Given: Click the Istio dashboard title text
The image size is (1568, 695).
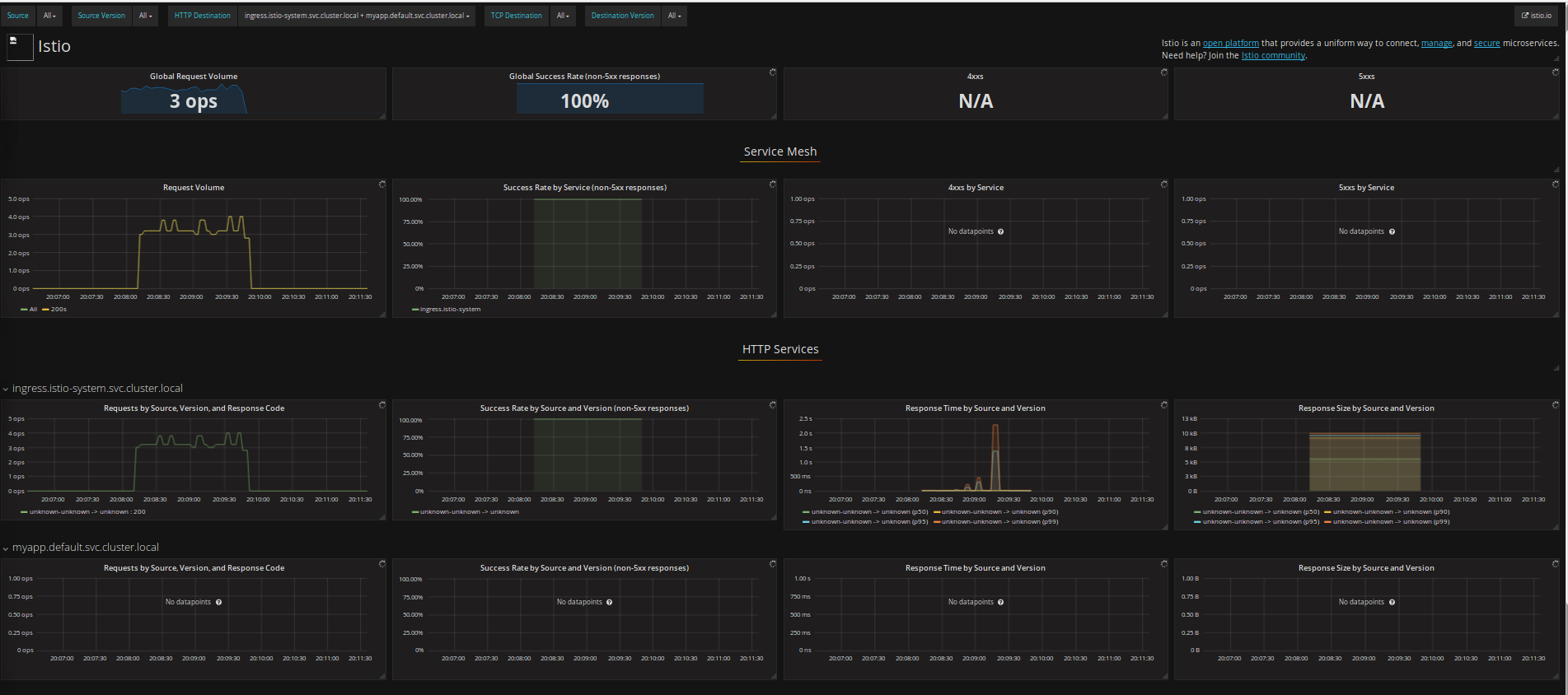Looking at the screenshot, I should pyautogui.click(x=54, y=46).
